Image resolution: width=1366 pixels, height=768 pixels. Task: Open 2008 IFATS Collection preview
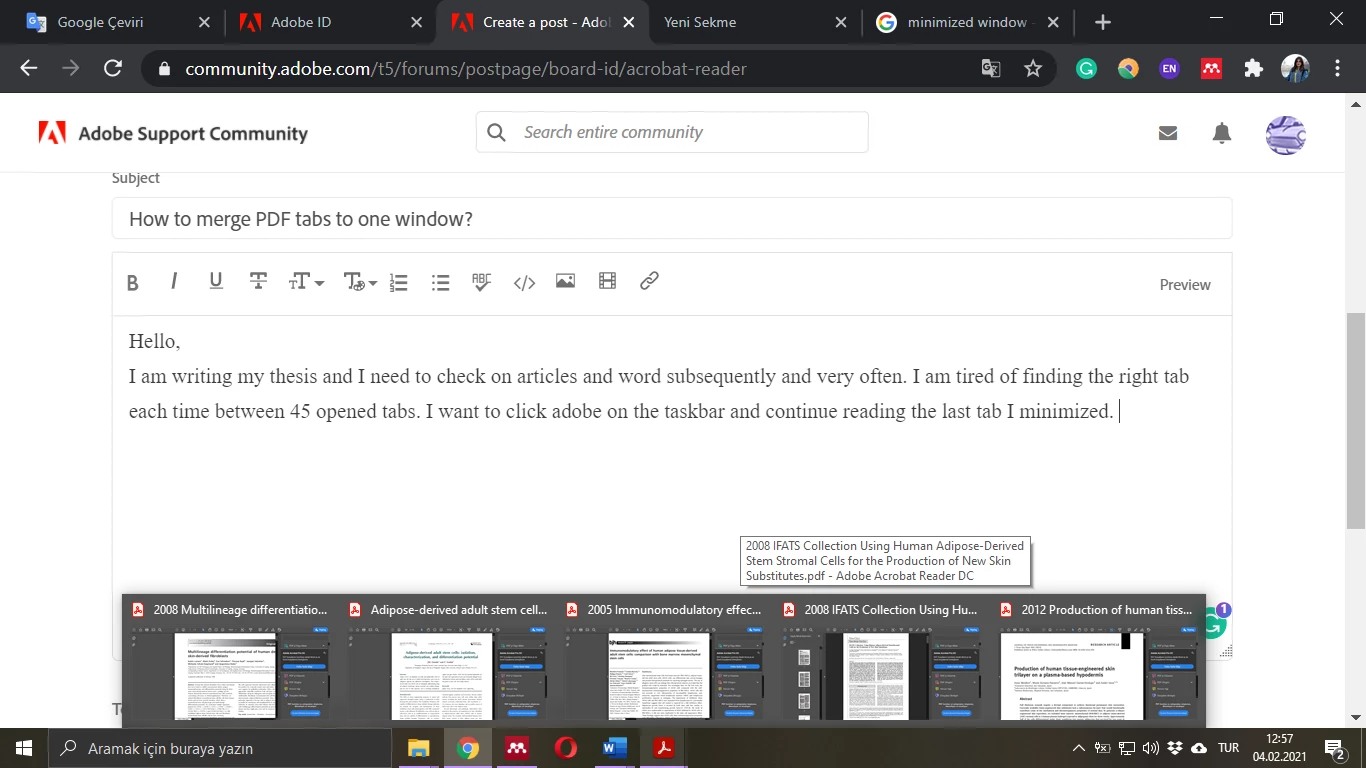(882, 661)
